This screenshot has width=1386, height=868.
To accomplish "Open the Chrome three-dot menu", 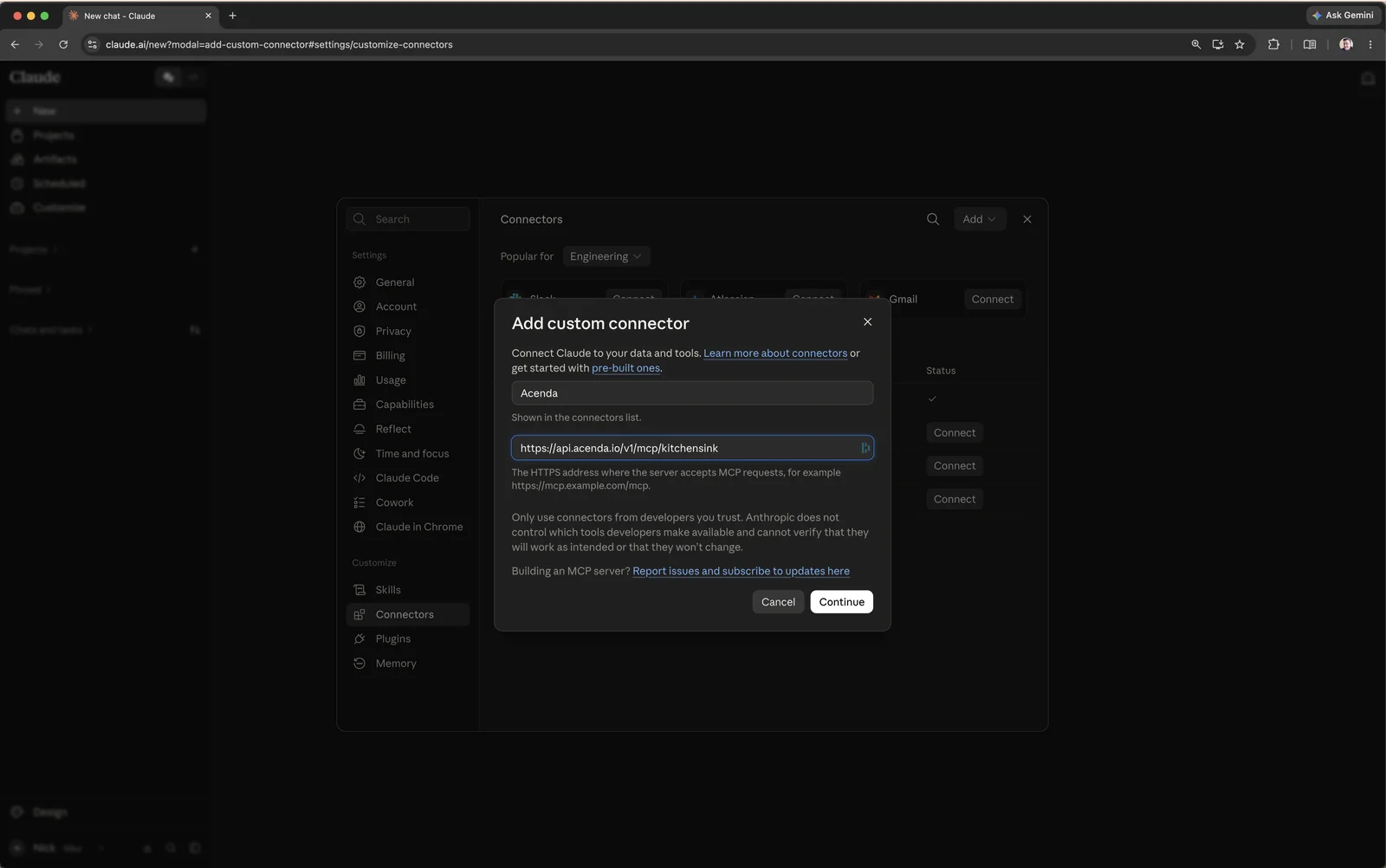I will [x=1370, y=44].
